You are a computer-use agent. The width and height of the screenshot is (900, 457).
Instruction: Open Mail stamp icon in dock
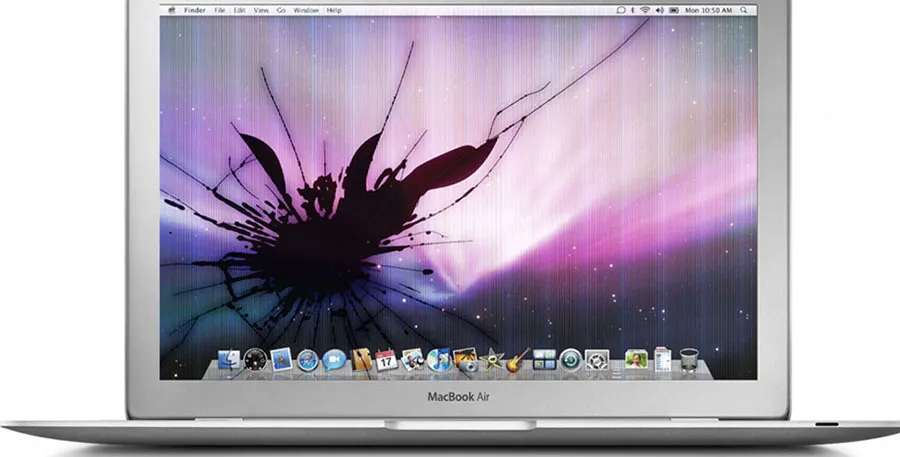pos(281,360)
